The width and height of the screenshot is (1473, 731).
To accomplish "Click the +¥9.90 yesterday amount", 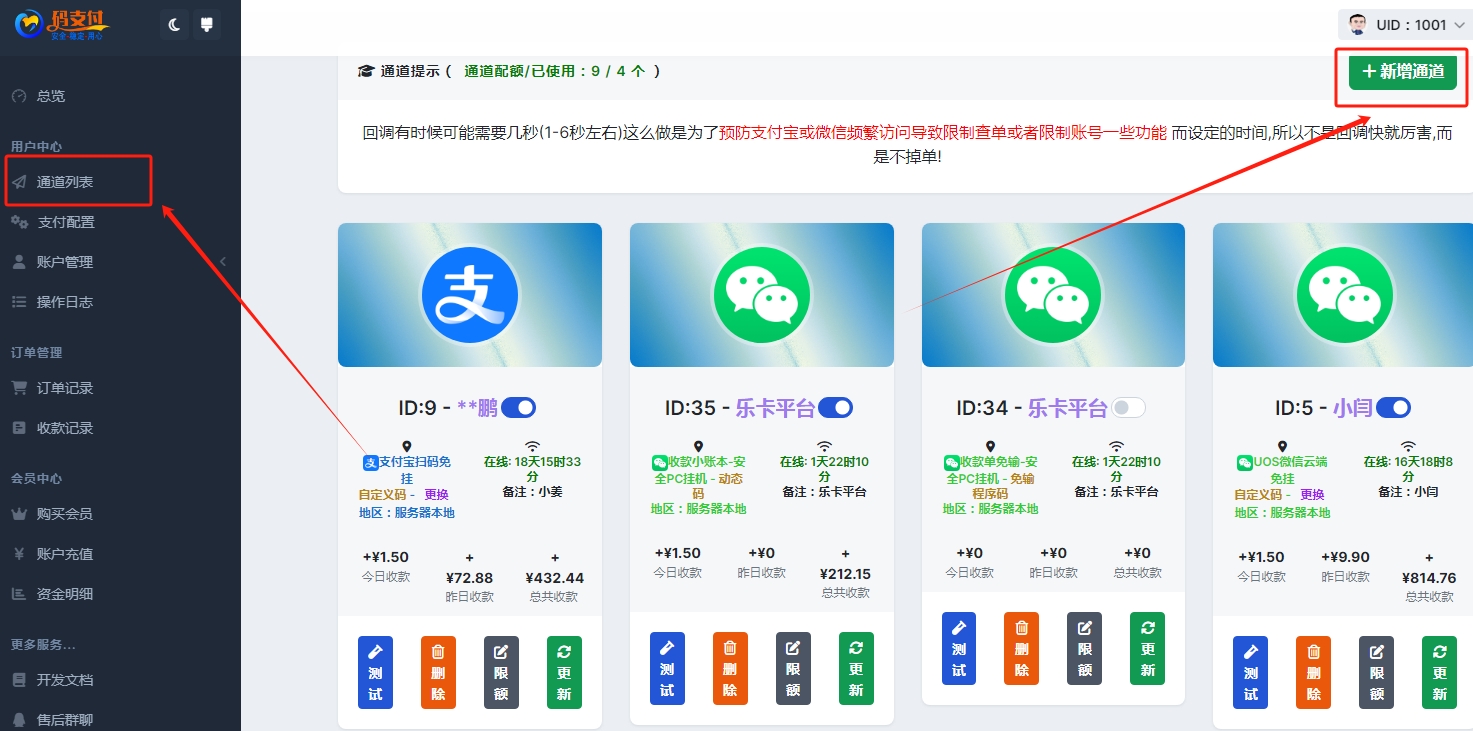I will [x=1346, y=558].
